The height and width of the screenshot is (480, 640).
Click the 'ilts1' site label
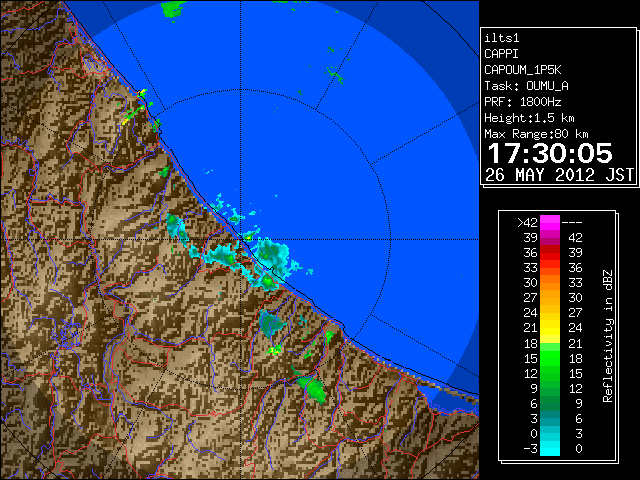[x=502, y=38]
